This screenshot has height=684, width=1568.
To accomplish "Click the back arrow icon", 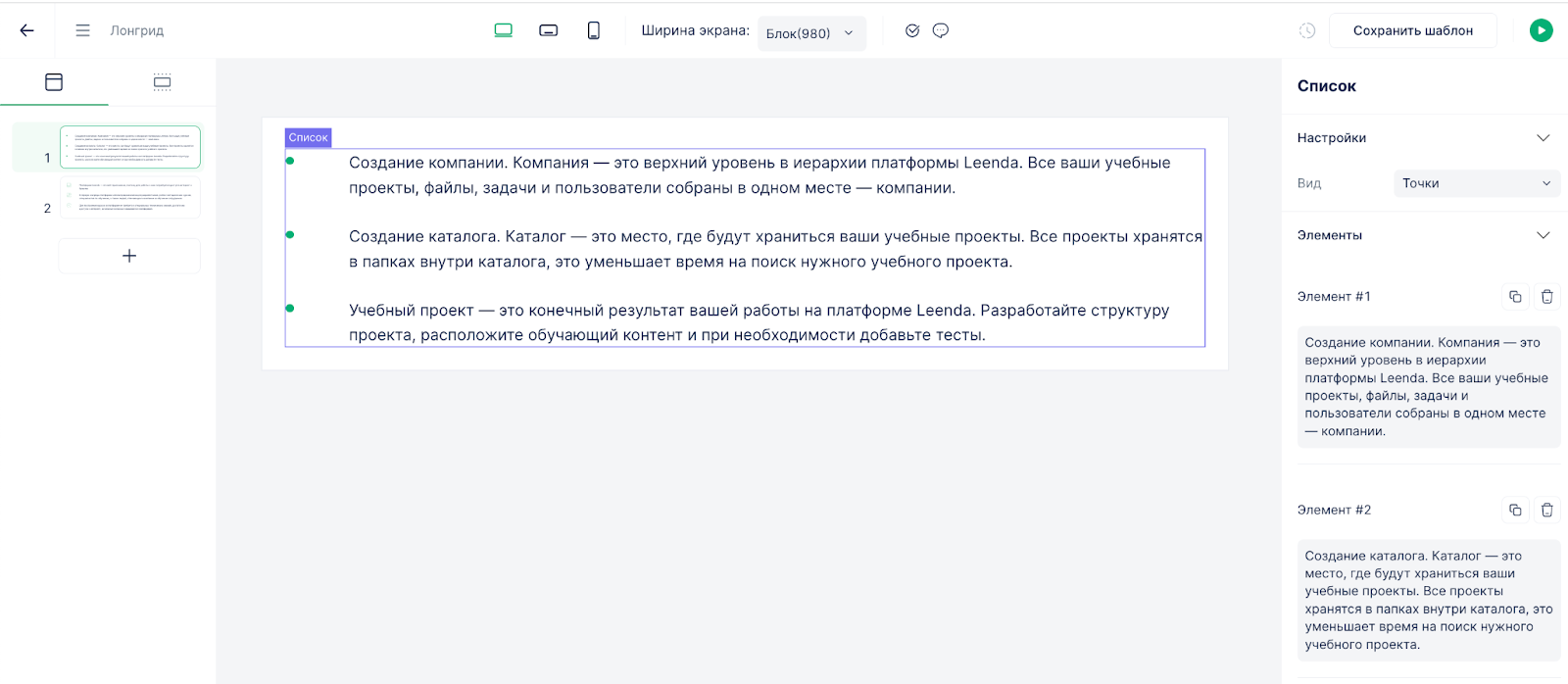I will [x=26, y=30].
